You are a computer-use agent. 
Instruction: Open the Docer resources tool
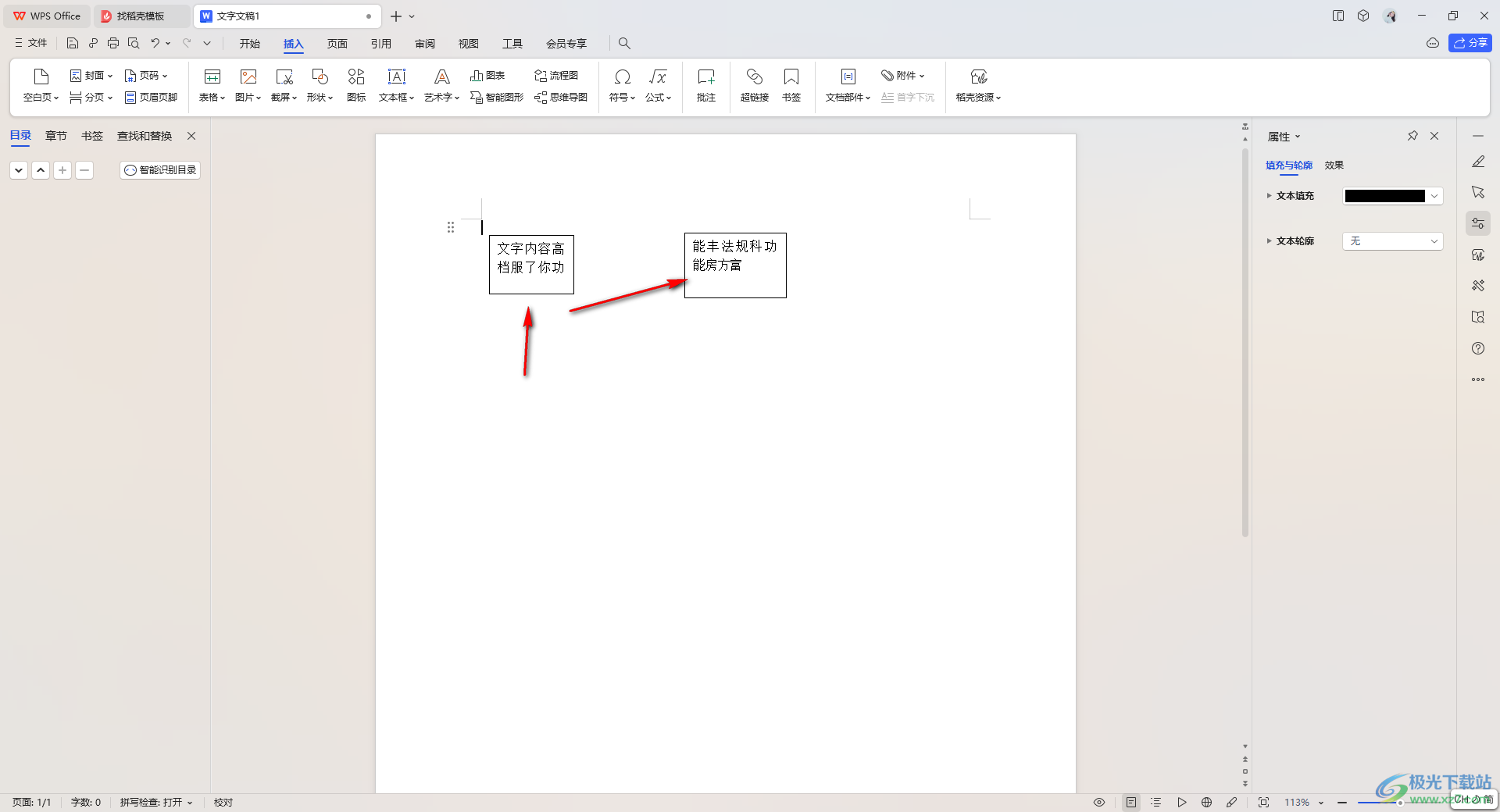[978, 86]
